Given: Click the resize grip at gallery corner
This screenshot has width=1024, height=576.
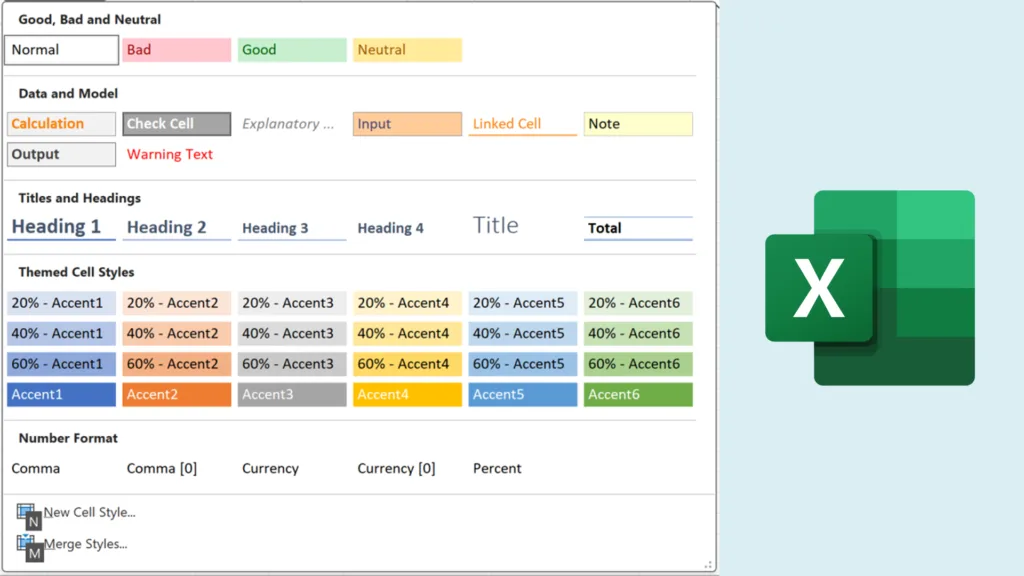Looking at the screenshot, I should [x=710, y=566].
